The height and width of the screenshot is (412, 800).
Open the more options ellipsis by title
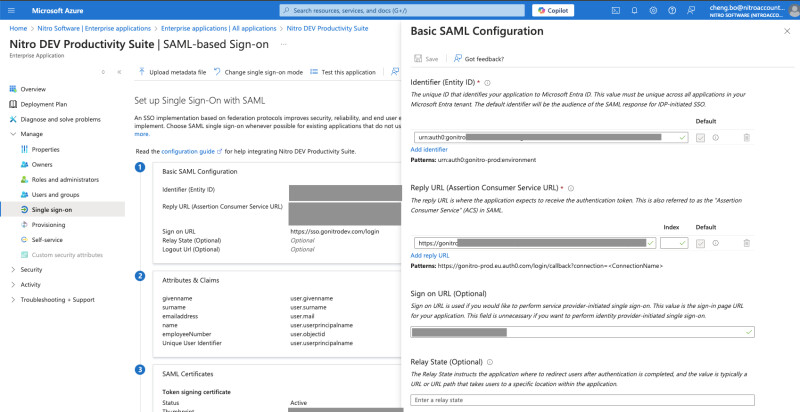284,44
